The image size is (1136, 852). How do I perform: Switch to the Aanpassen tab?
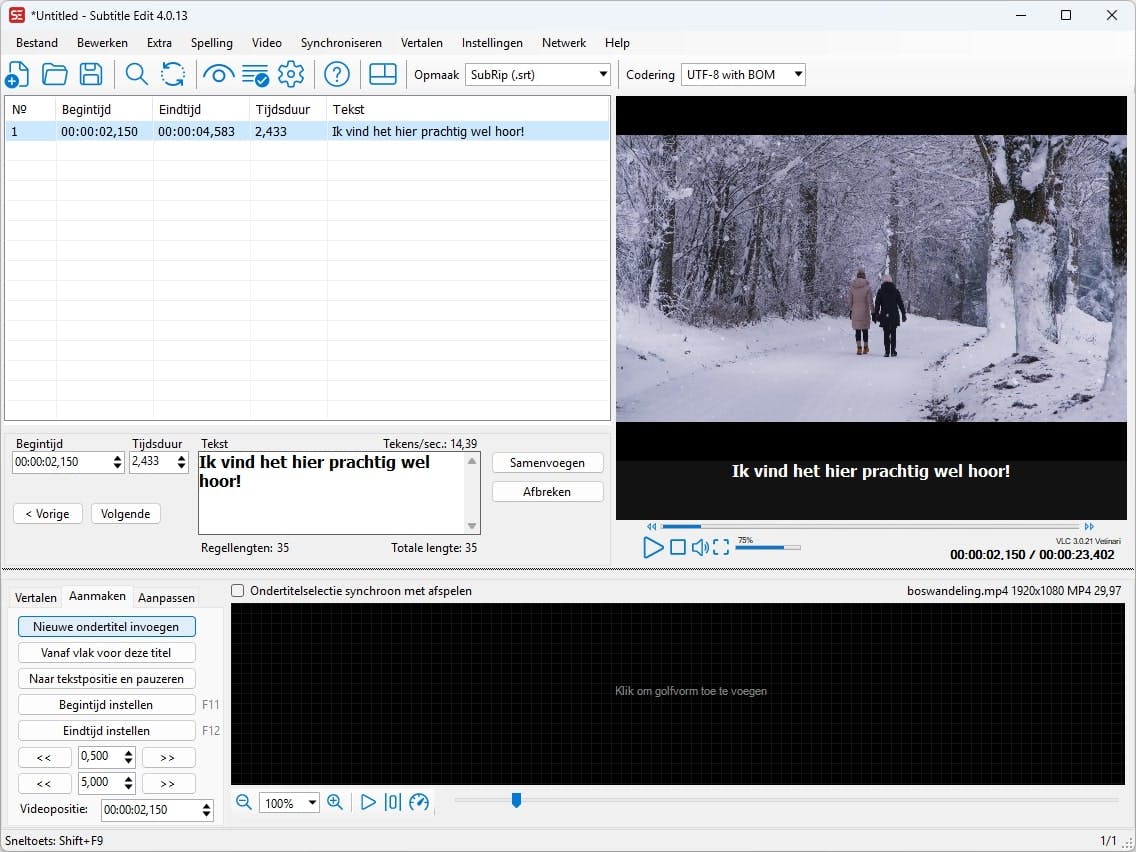166,597
